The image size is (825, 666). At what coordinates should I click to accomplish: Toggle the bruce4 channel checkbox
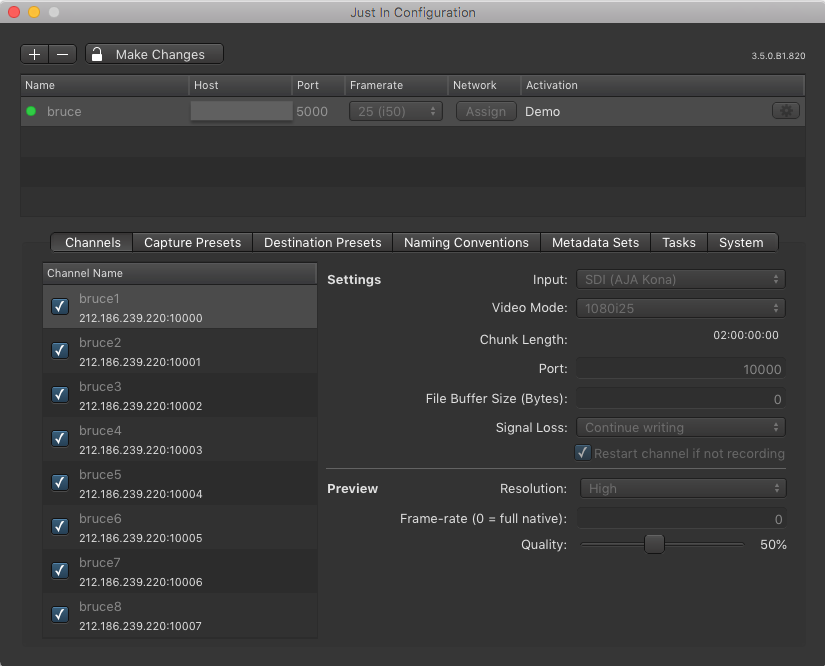[x=60, y=438]
